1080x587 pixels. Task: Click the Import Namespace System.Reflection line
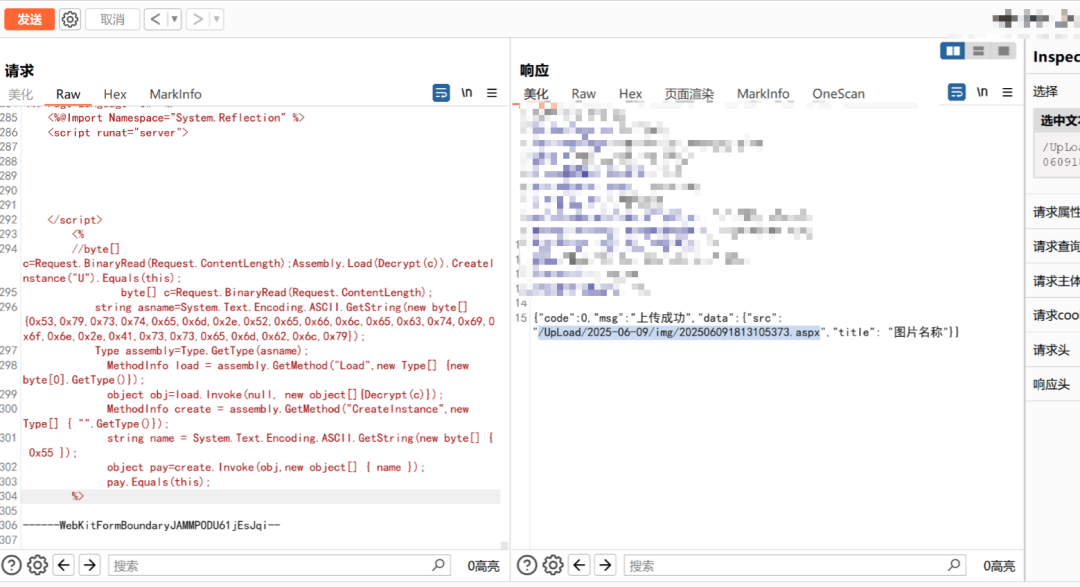176,118
